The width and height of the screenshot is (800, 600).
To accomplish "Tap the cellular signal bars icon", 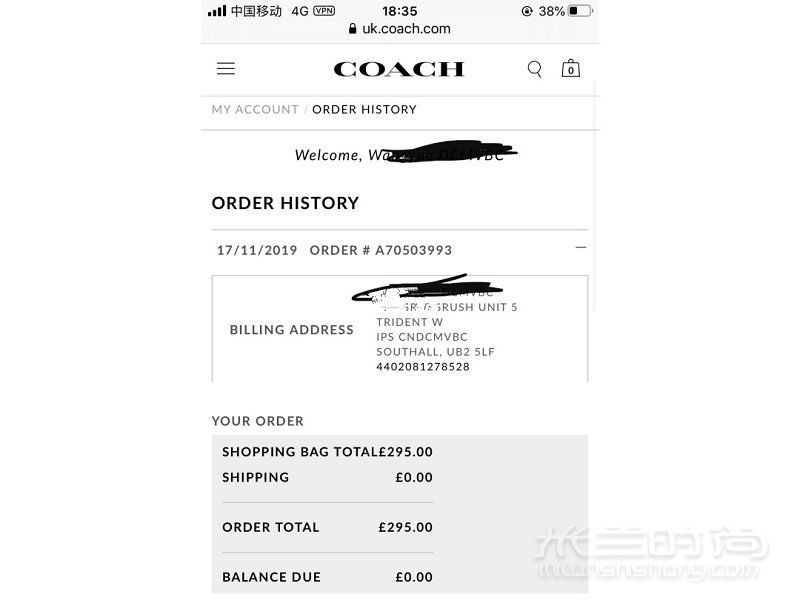I will coord(217,11).
